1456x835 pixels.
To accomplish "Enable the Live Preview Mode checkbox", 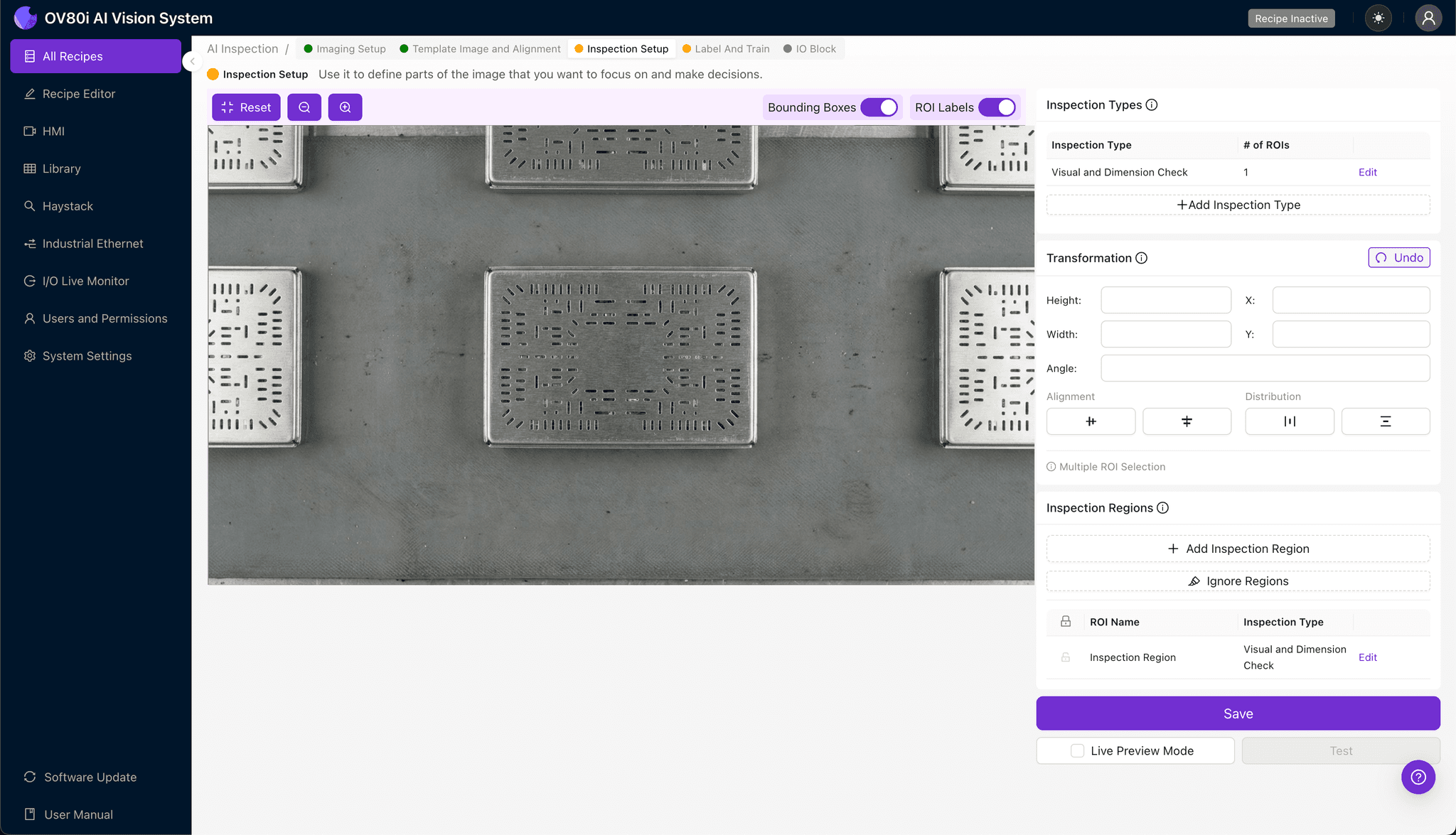I will (x=1077, y=750).
